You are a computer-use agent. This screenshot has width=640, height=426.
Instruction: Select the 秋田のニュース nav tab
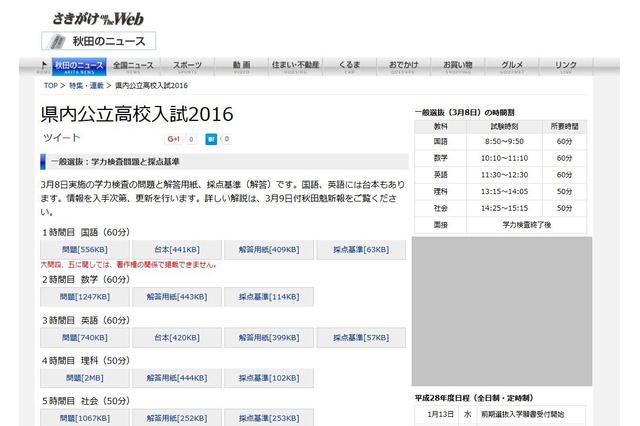pos(79,67)
